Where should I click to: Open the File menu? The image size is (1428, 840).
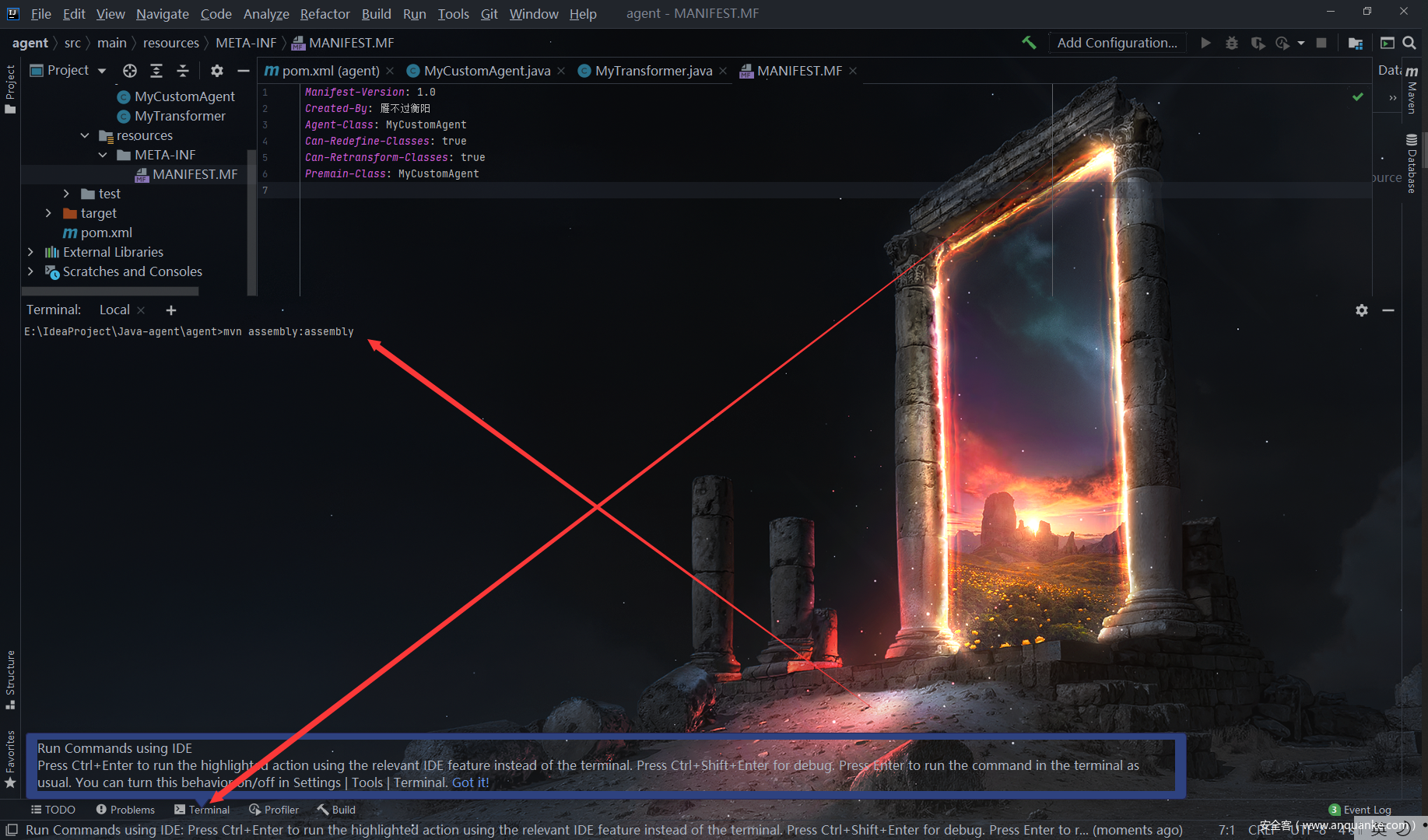pyautogui.click(x=40, y=14)
